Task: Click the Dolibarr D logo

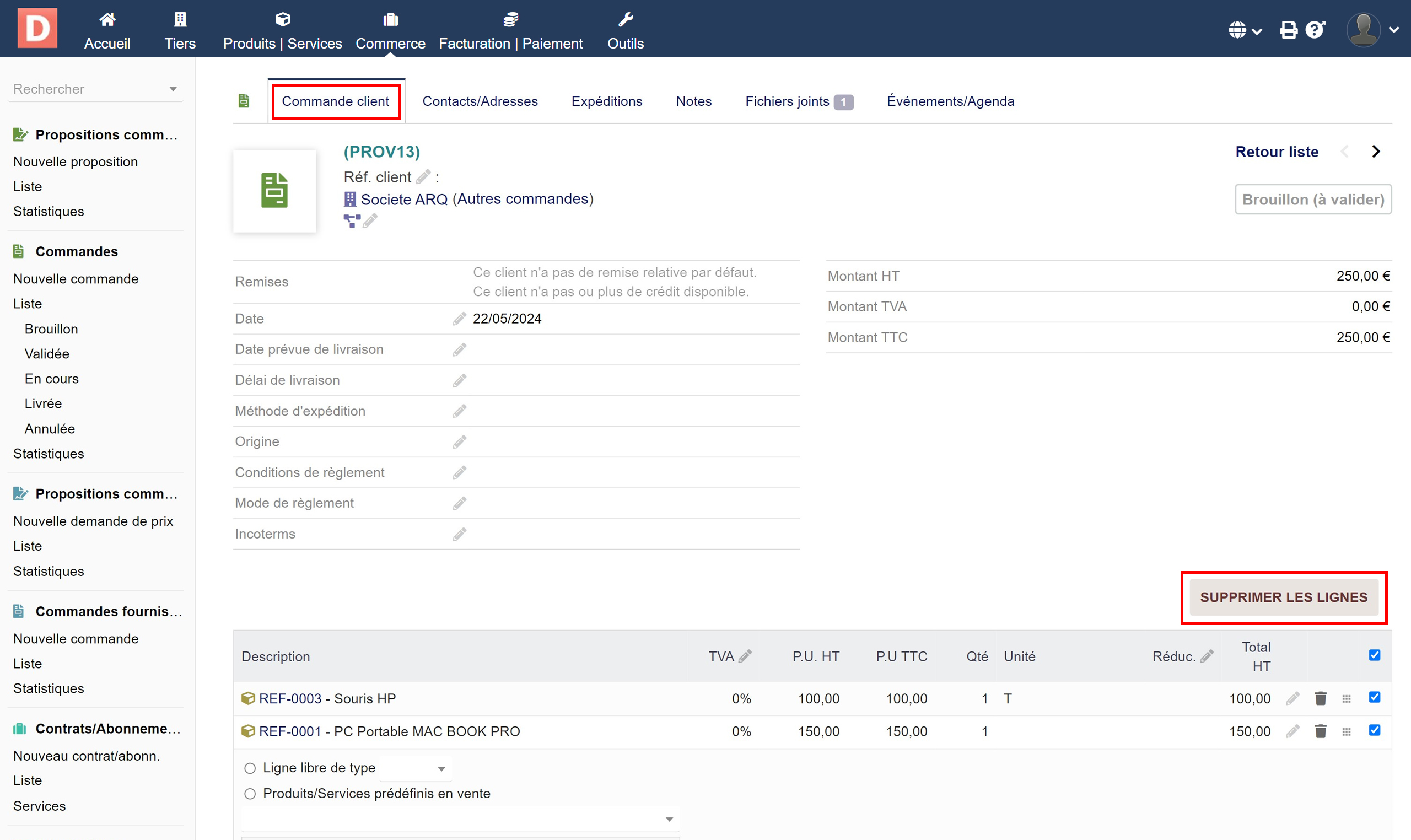Action: click(x=37, y=28)
